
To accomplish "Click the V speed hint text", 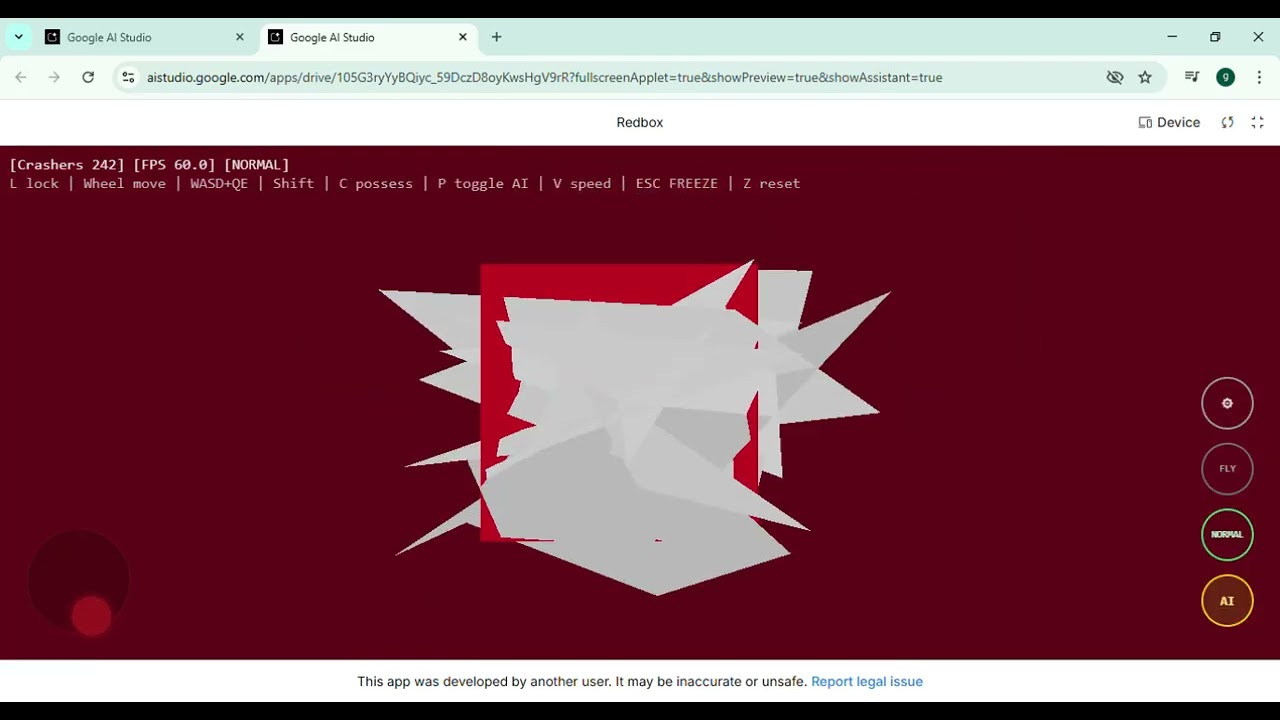I will (x=582, y=184).
